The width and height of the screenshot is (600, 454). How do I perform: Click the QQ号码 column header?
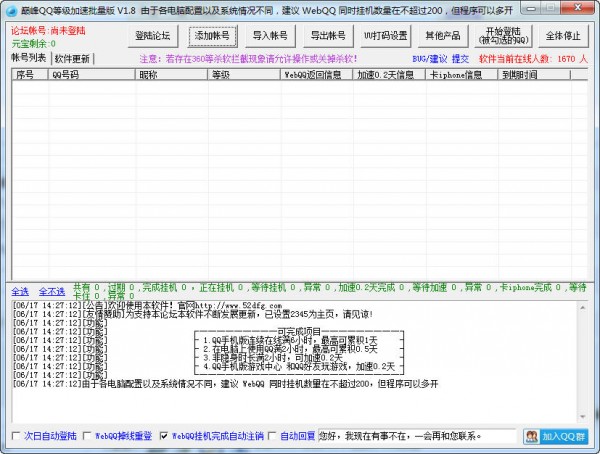pyautogui.click(x=91, y=75)
